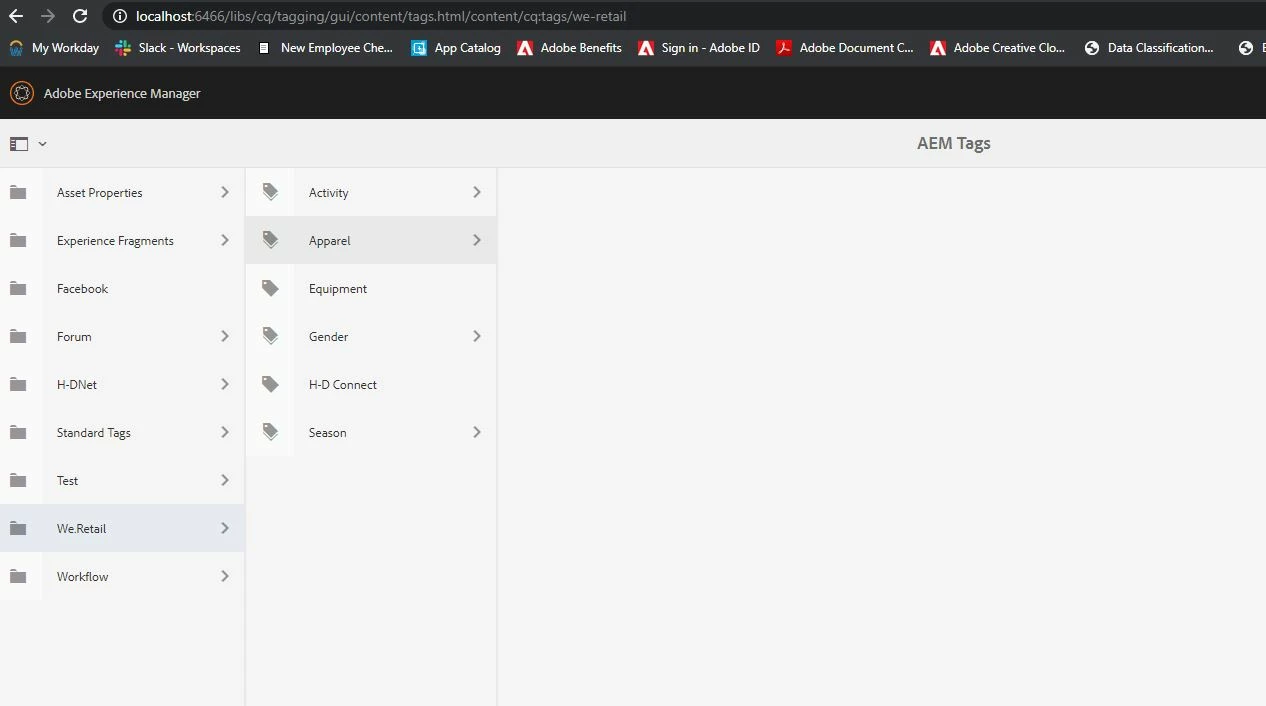Expand the Workflow chevron
This screenshot has width=1266, height=706.
(x=225, y=576)
